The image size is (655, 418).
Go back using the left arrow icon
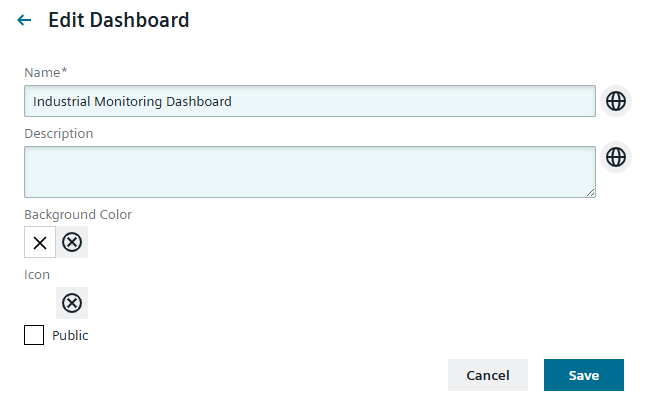(25, 20)
